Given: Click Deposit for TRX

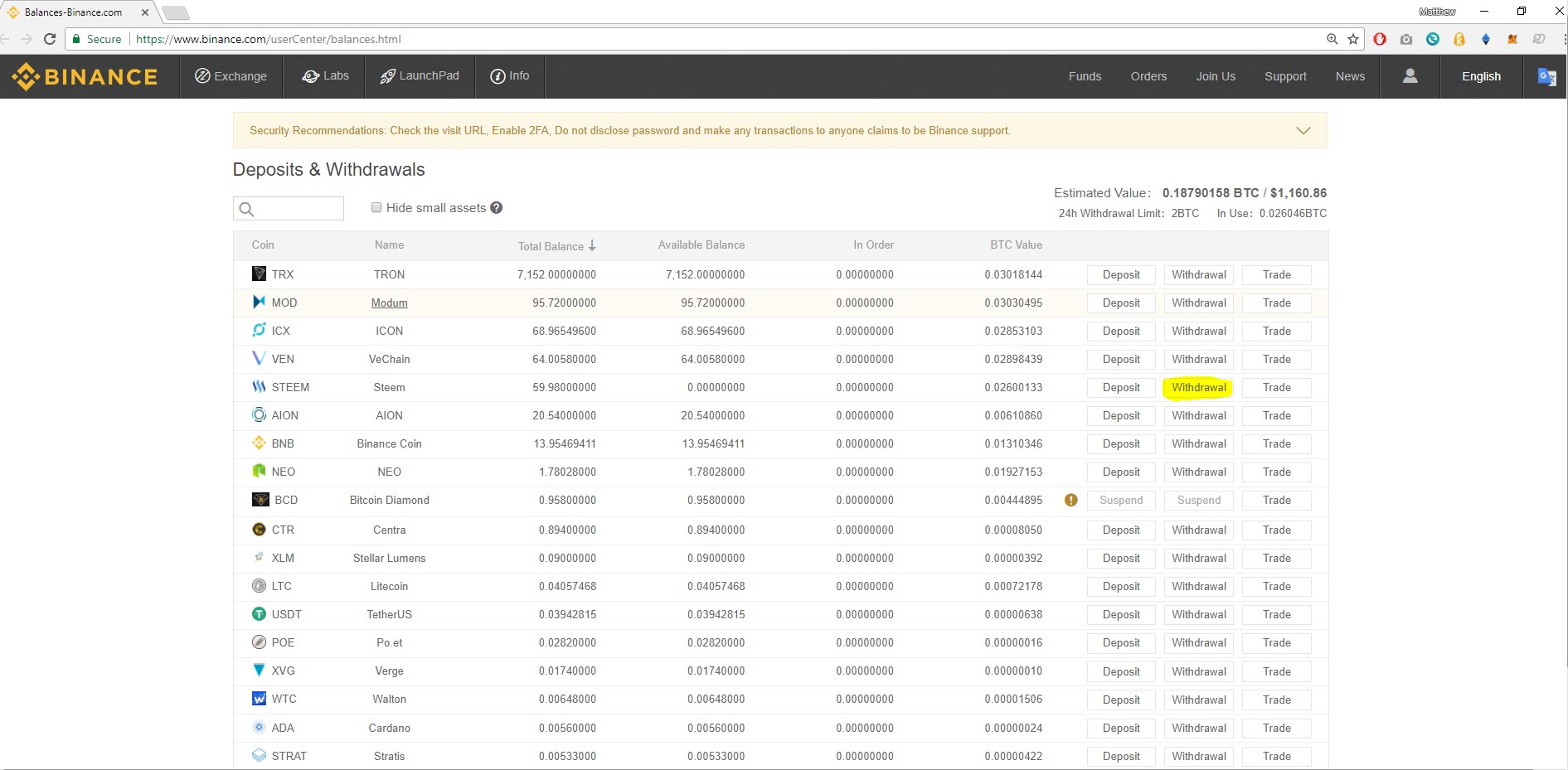Looking at the screenshot, I should coord(1121,274).
